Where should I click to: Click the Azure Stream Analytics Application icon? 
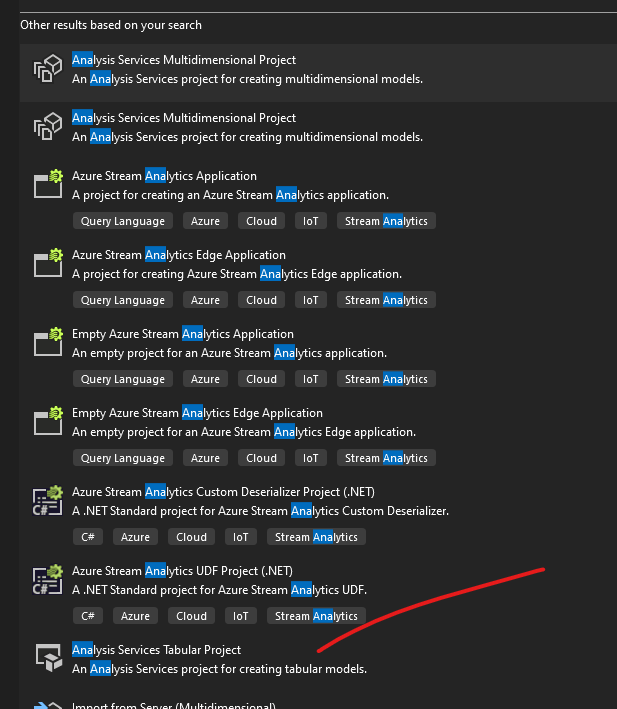[x=48, y=184]
